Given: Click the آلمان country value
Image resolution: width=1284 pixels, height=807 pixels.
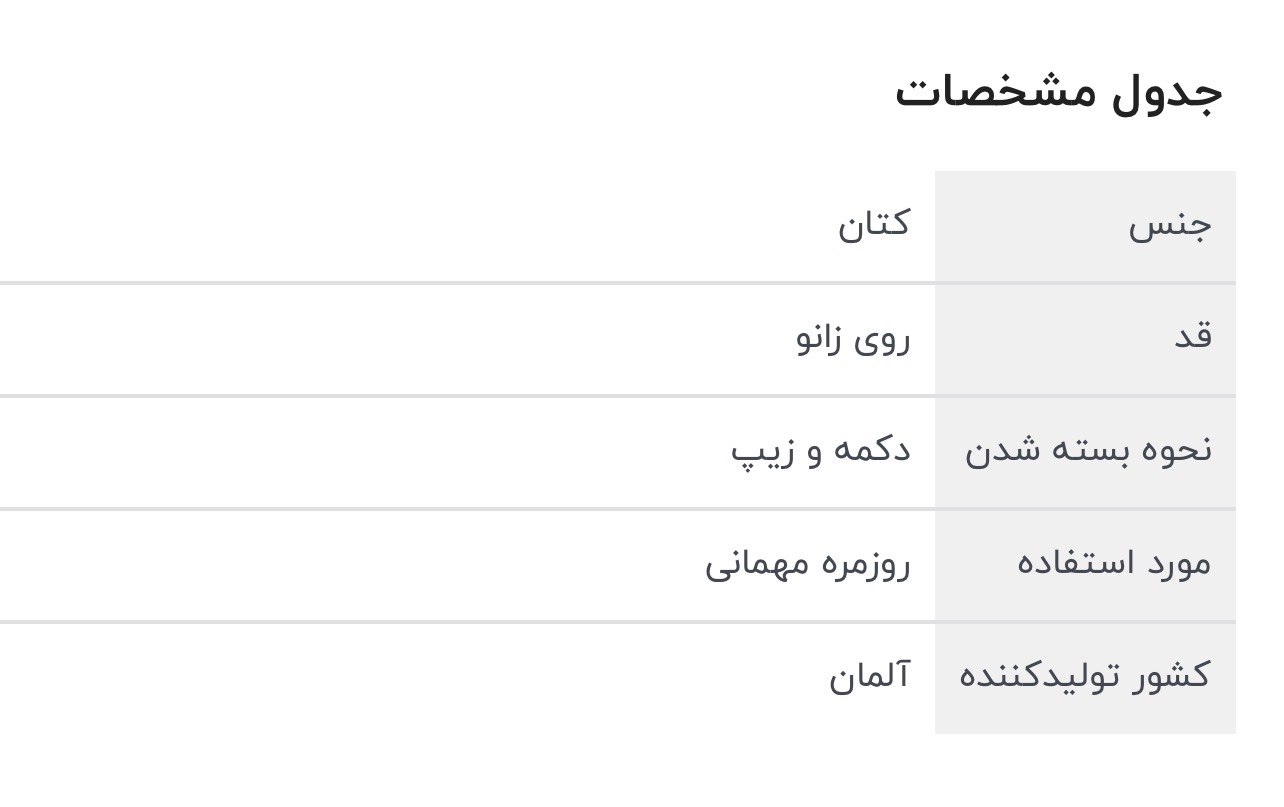Looking at the screenshot, I should tap(869, 676).
